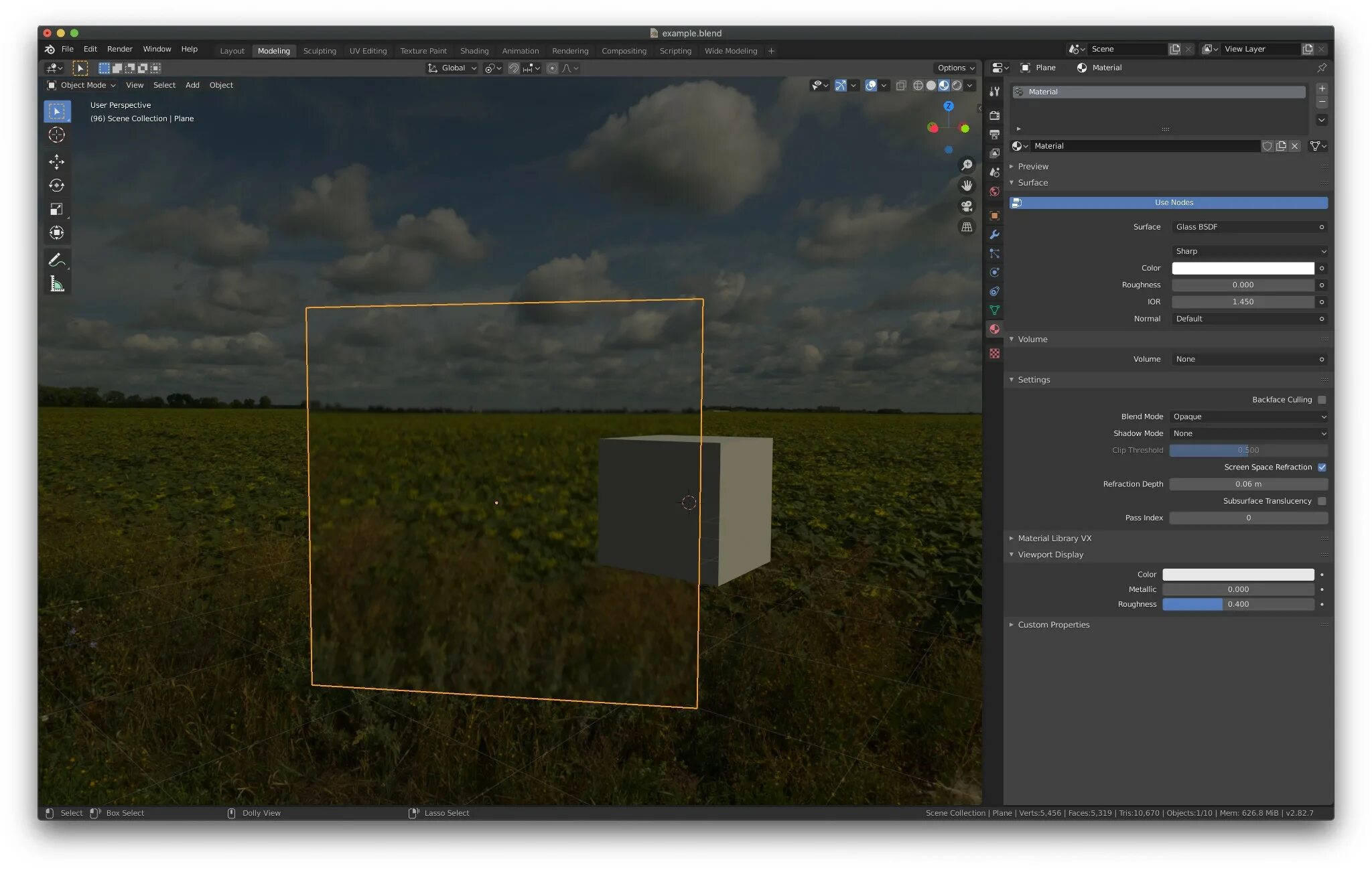
Task: Select the 3D Cursor tool
Action: (x=57, y=135)
